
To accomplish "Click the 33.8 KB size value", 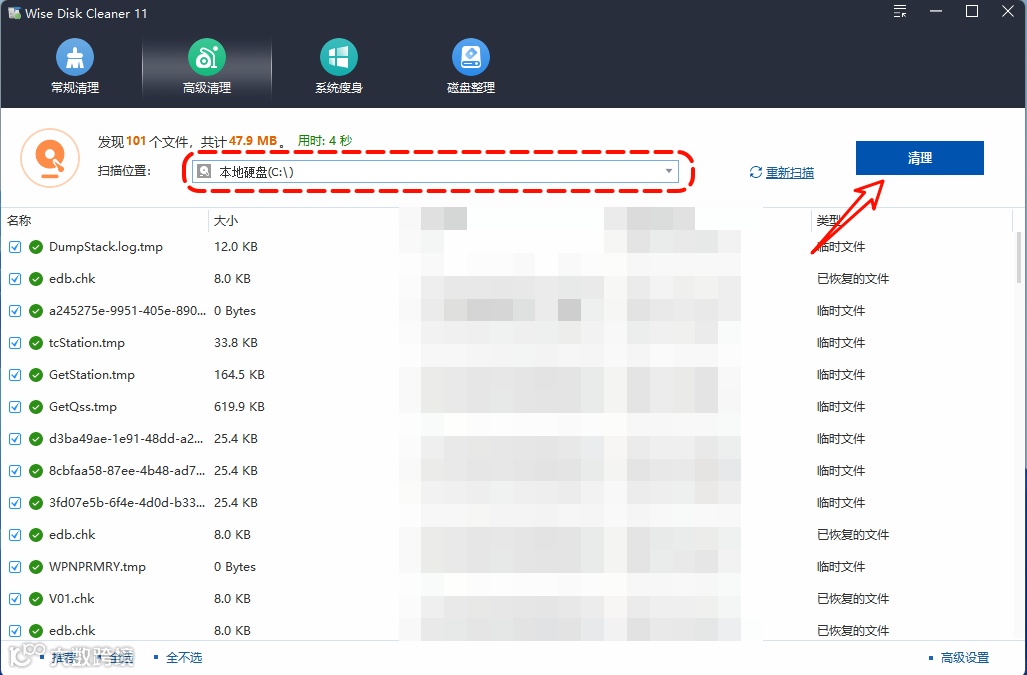I will 236,342.
